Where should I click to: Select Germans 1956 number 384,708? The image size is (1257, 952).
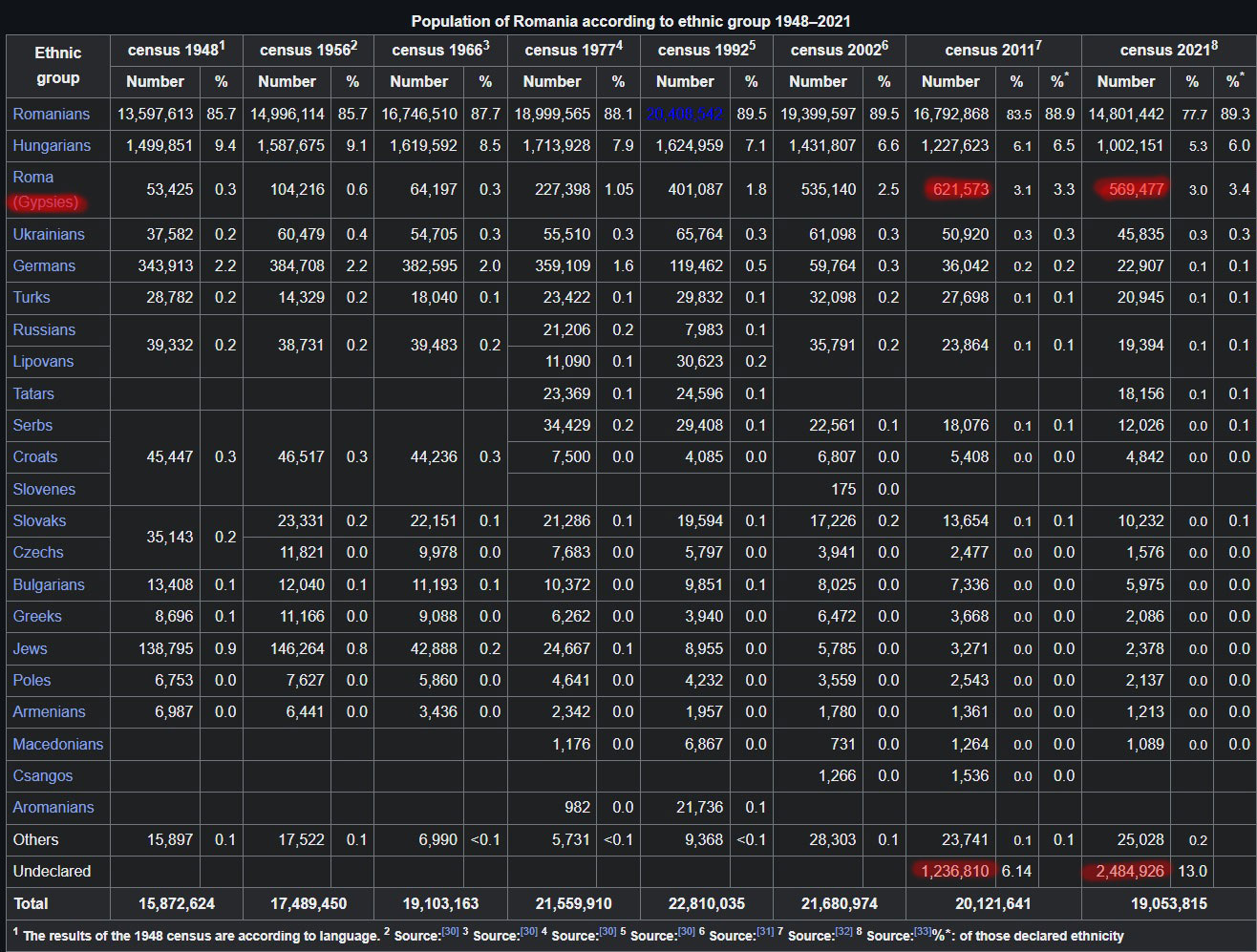click(297, 265)
